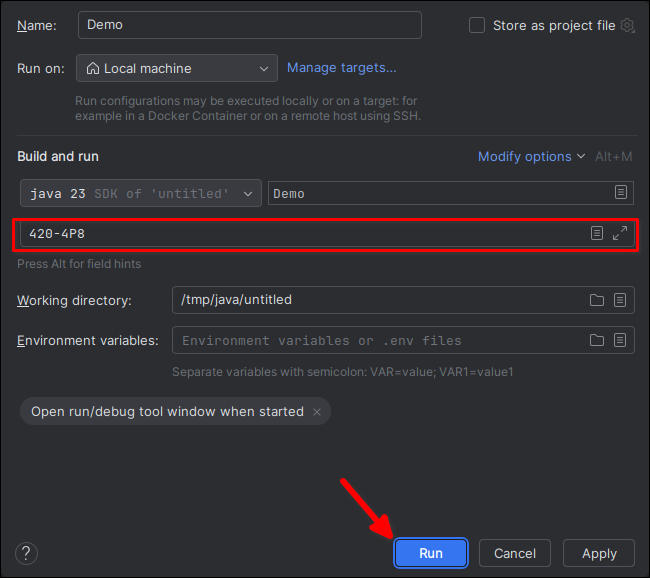Click the Cancel button
Image resolution: width=650 pixels, height=578 pixels.
[x=515, y=553]
